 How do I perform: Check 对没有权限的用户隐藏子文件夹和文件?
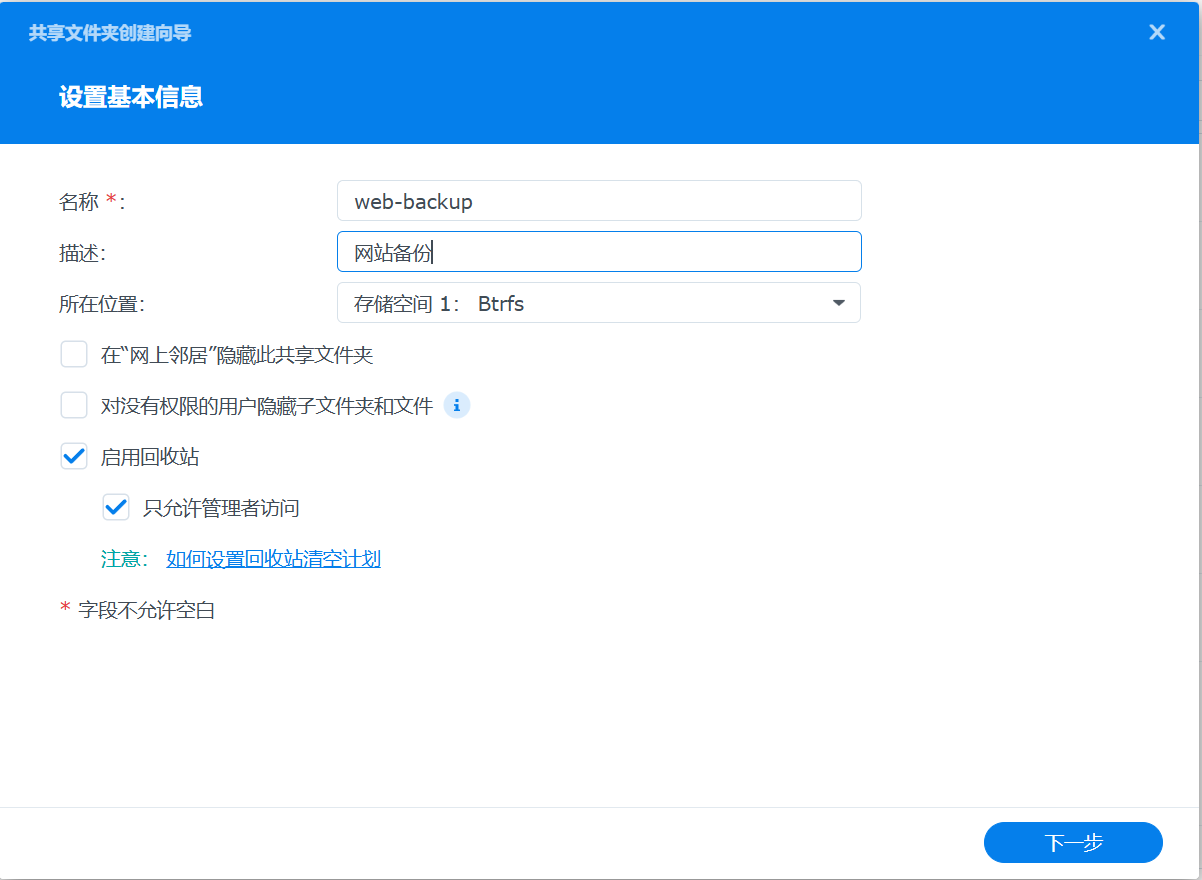pos(74,405)
